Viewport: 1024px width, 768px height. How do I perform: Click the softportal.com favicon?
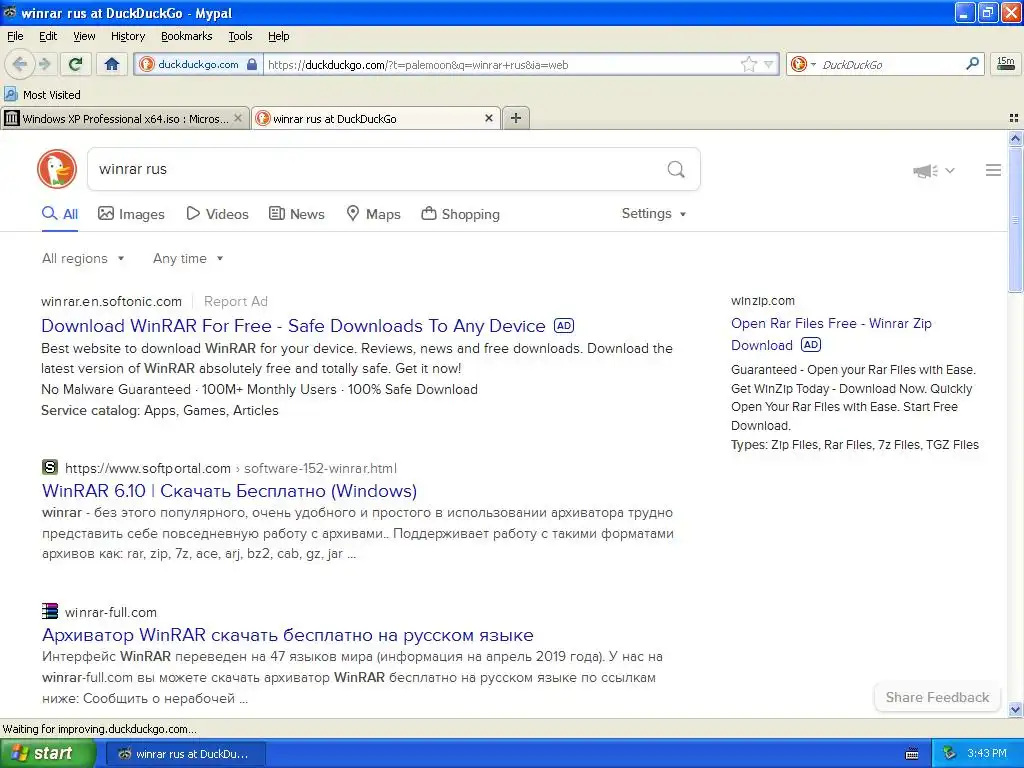(x=50, y=467)
